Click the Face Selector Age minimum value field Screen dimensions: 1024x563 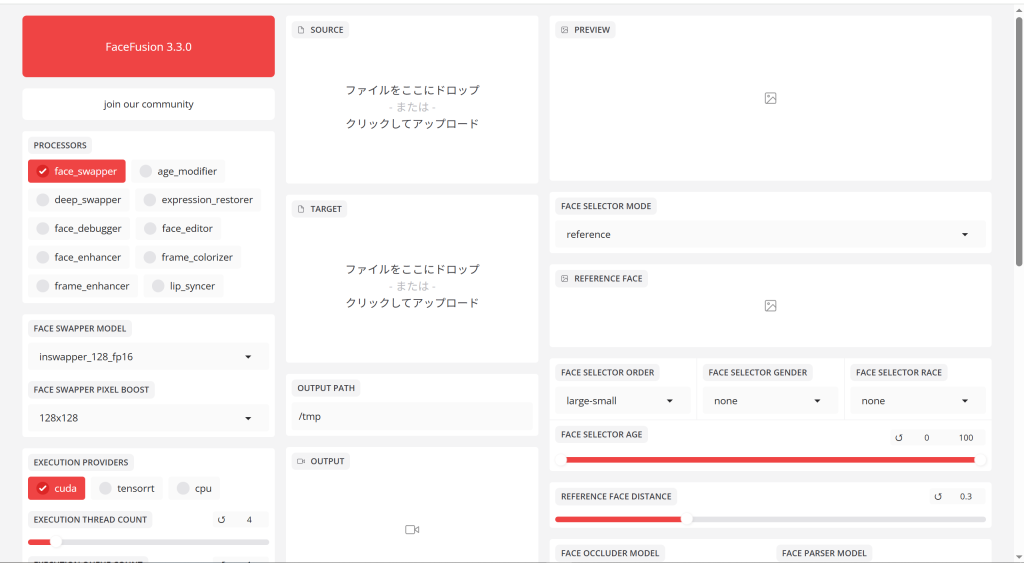click(927, 438)
